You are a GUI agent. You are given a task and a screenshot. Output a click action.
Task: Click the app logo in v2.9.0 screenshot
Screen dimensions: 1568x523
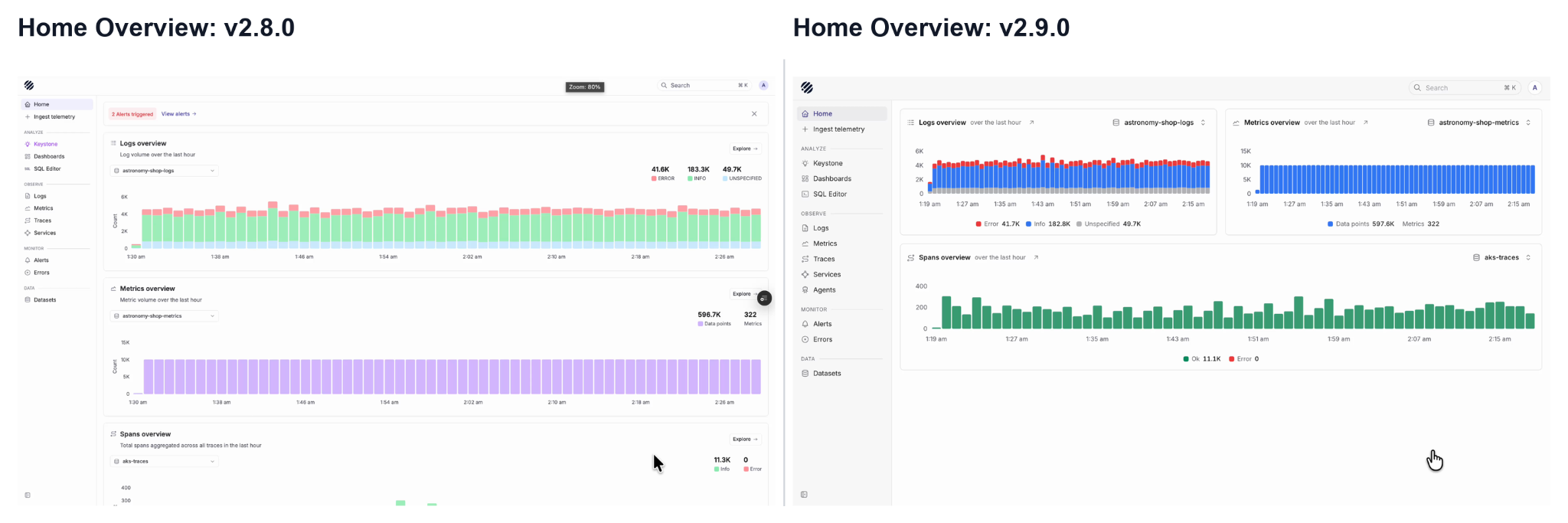coord(807,87)
